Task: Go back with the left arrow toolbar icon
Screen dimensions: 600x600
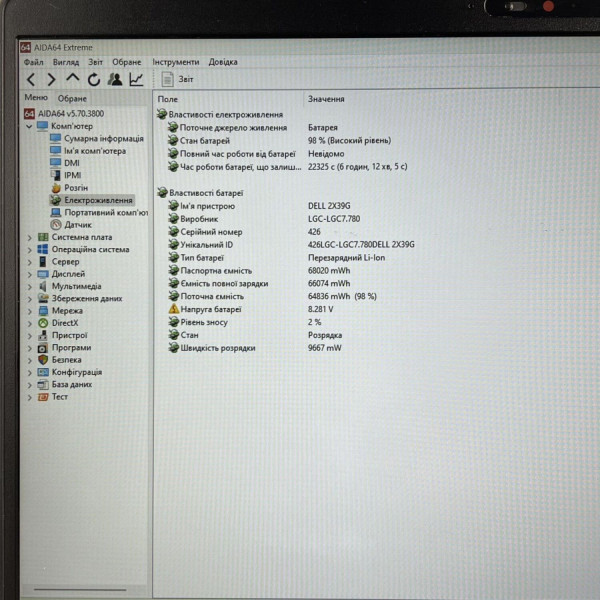Action: pyautogui.click(x=31, y=80)
